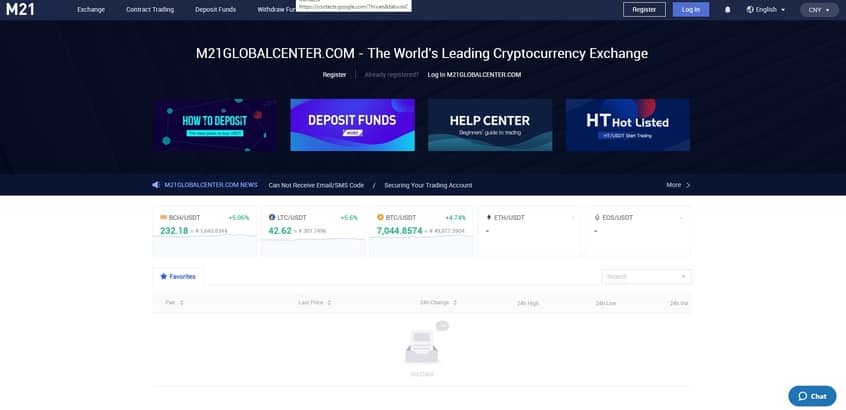Click the 24h High column header
The image size is (846, 410).
point(528,303)
